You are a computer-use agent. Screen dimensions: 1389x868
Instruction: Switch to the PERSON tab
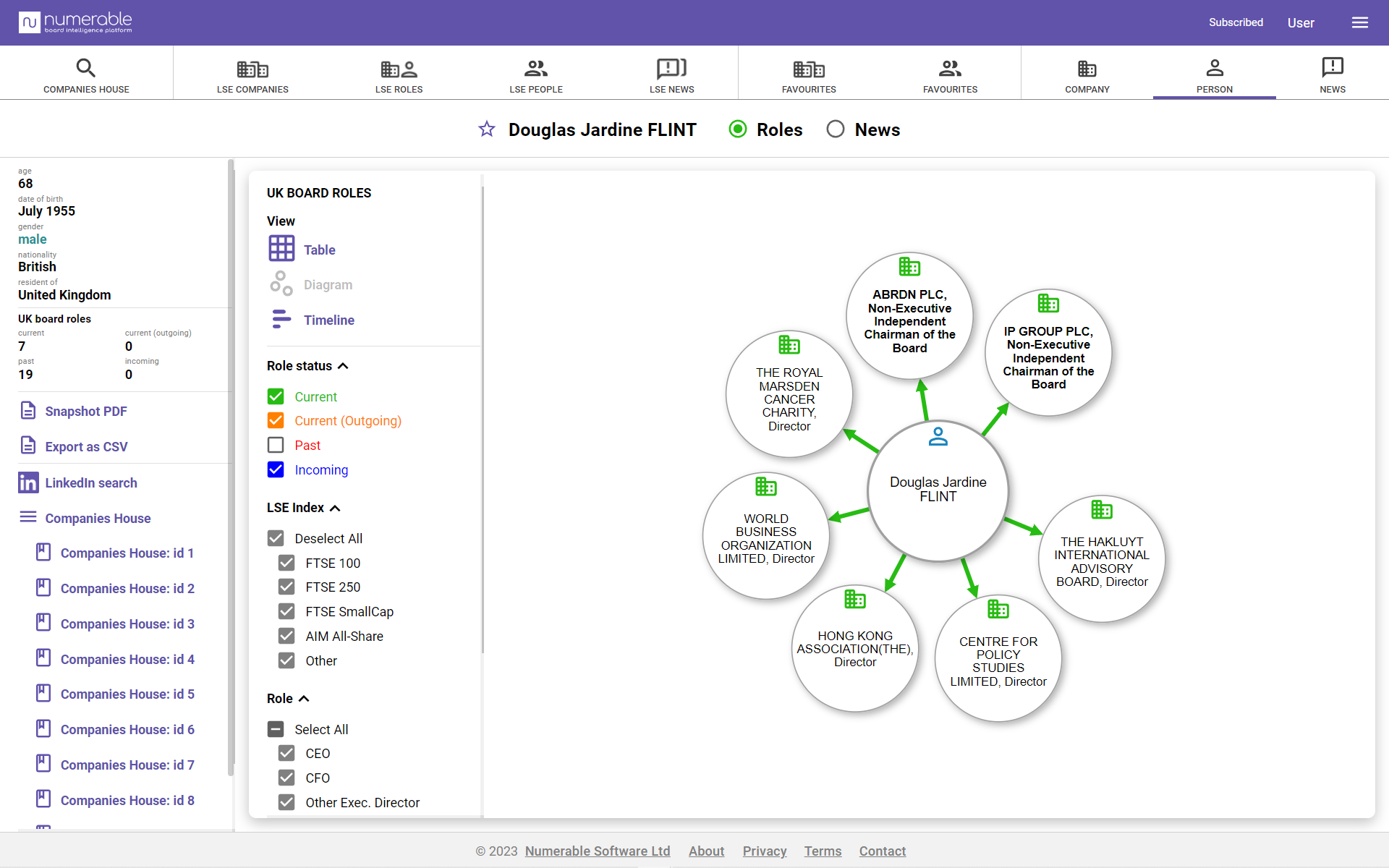(1214, 75)
